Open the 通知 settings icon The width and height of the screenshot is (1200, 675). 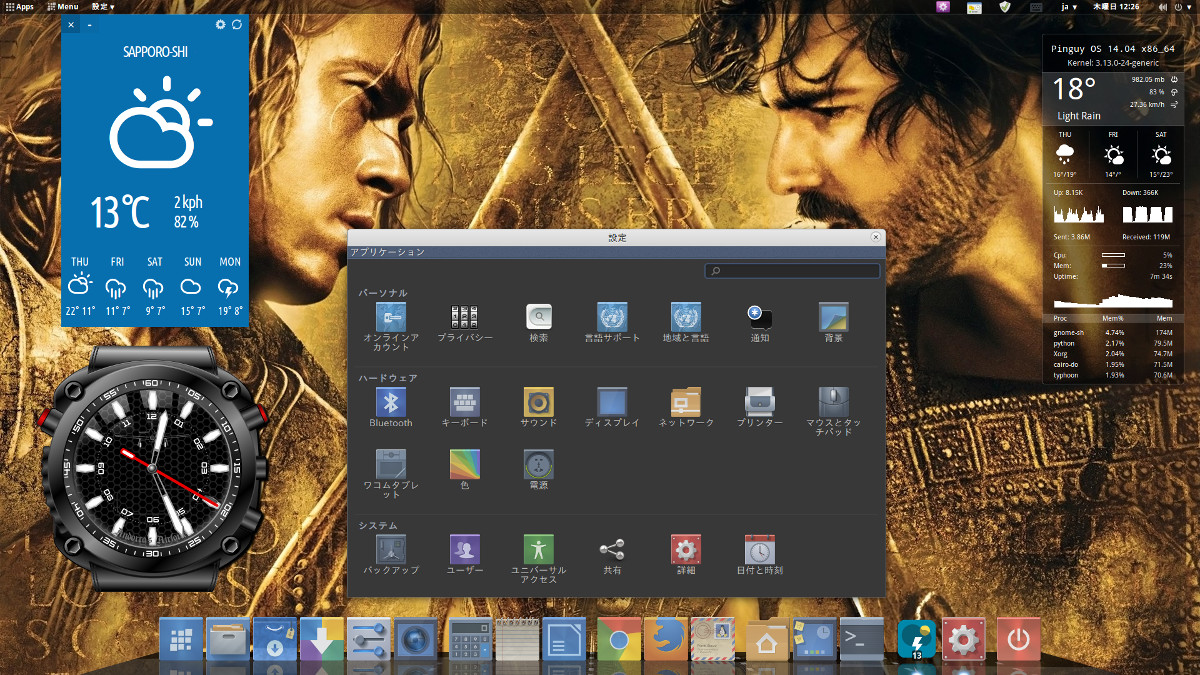click(760, 322)
